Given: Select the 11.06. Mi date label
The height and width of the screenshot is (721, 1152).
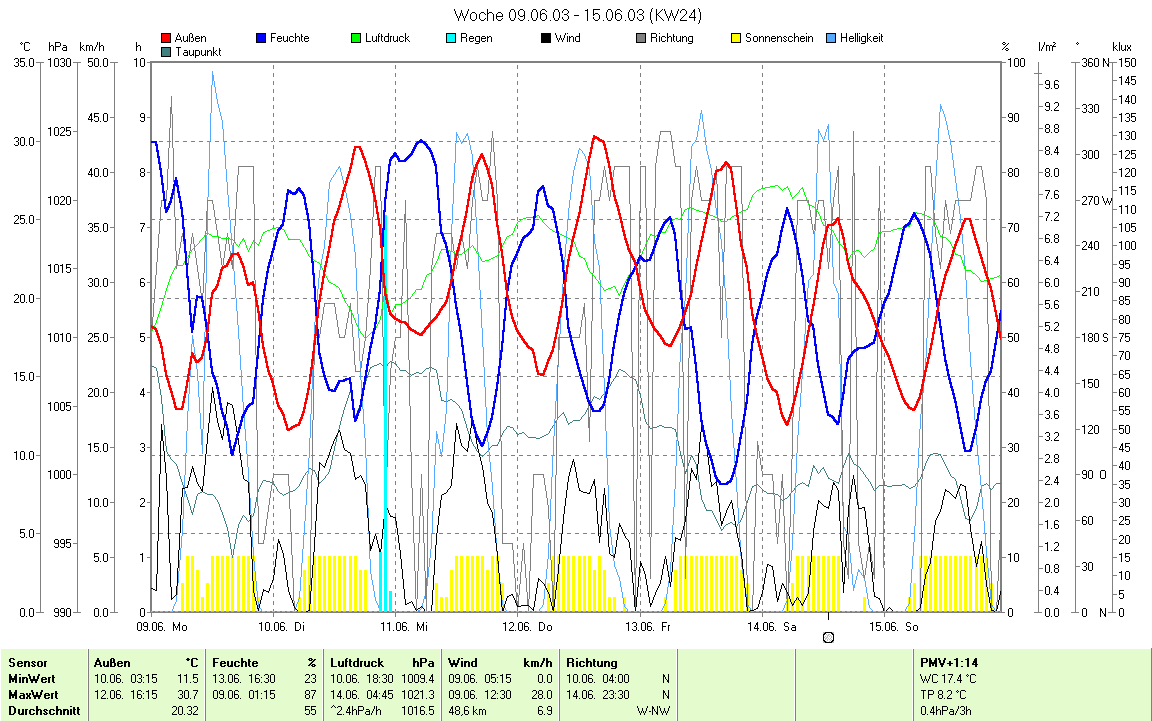Looking at the screenshot, I should point(407,627).
